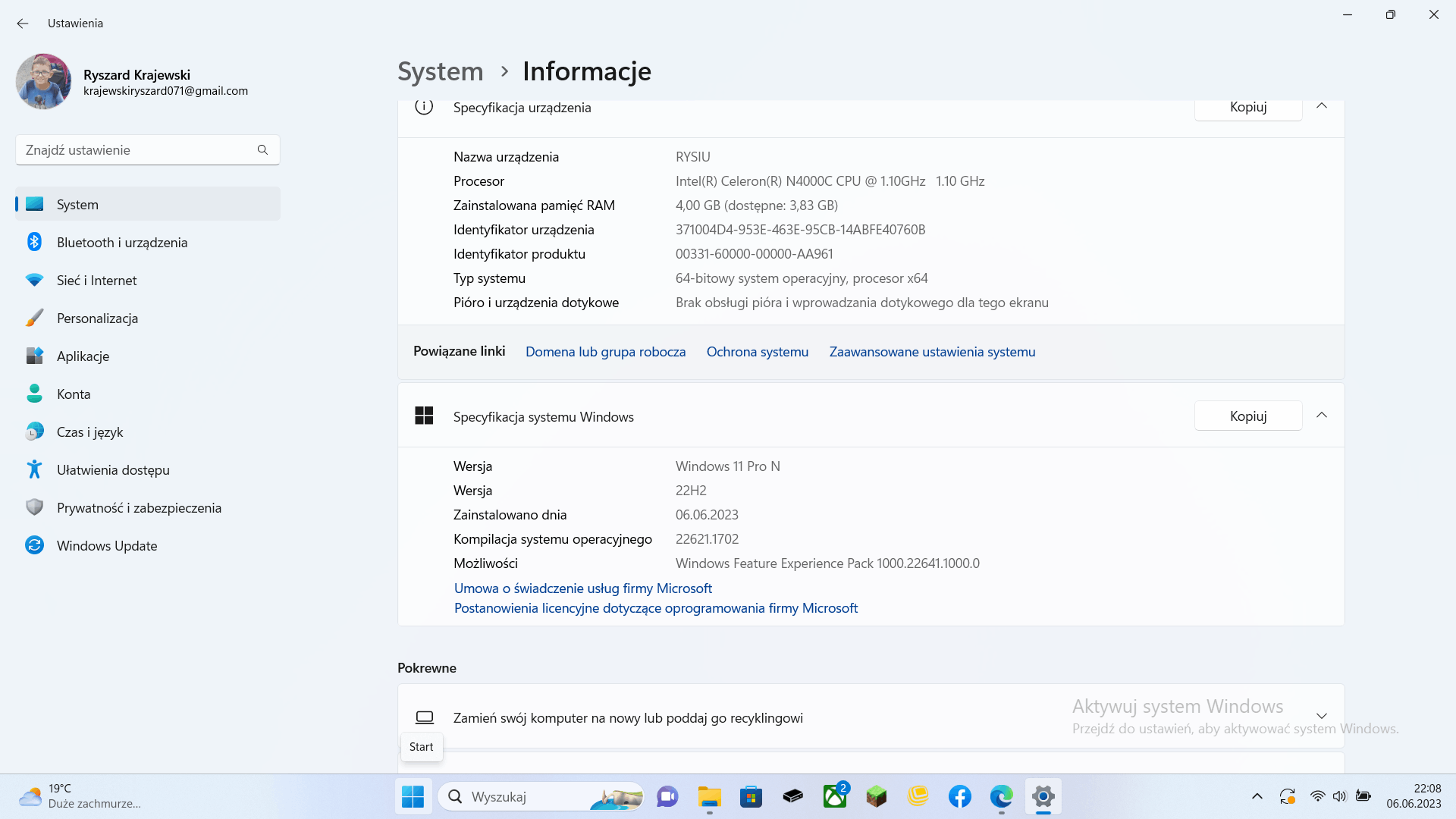Open Zaawansowane ustawienia systemu link
The image size is (1456, 819).
coord(932,352)
